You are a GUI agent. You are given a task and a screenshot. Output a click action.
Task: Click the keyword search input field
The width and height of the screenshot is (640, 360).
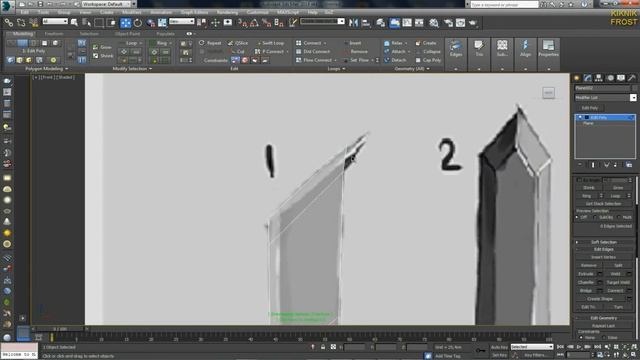tap(504, 4)
